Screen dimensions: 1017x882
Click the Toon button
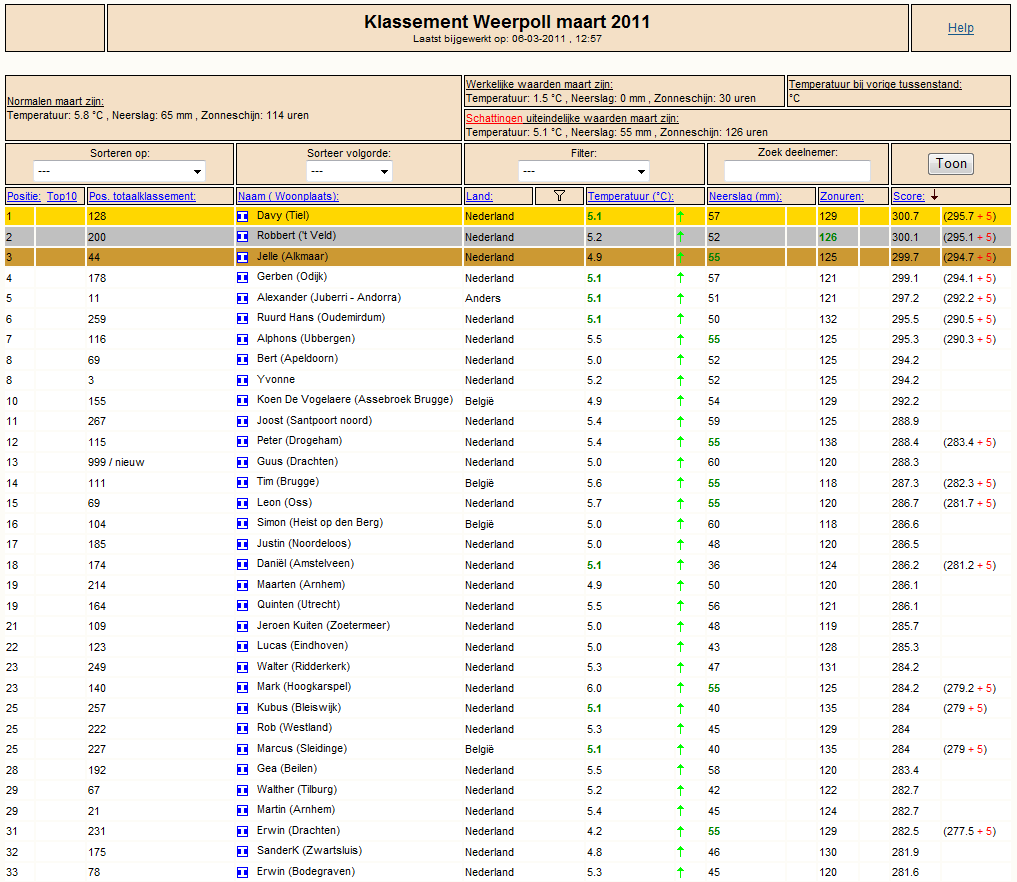(x=951, y=164)
